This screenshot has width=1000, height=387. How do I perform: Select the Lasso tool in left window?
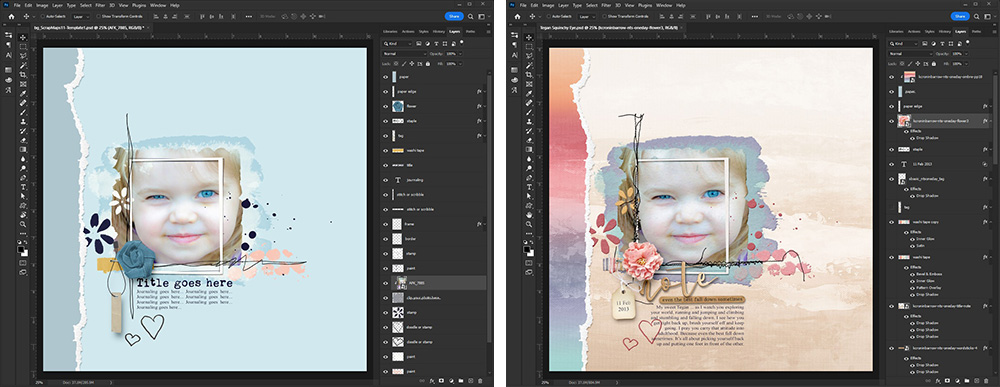(23, 55)
